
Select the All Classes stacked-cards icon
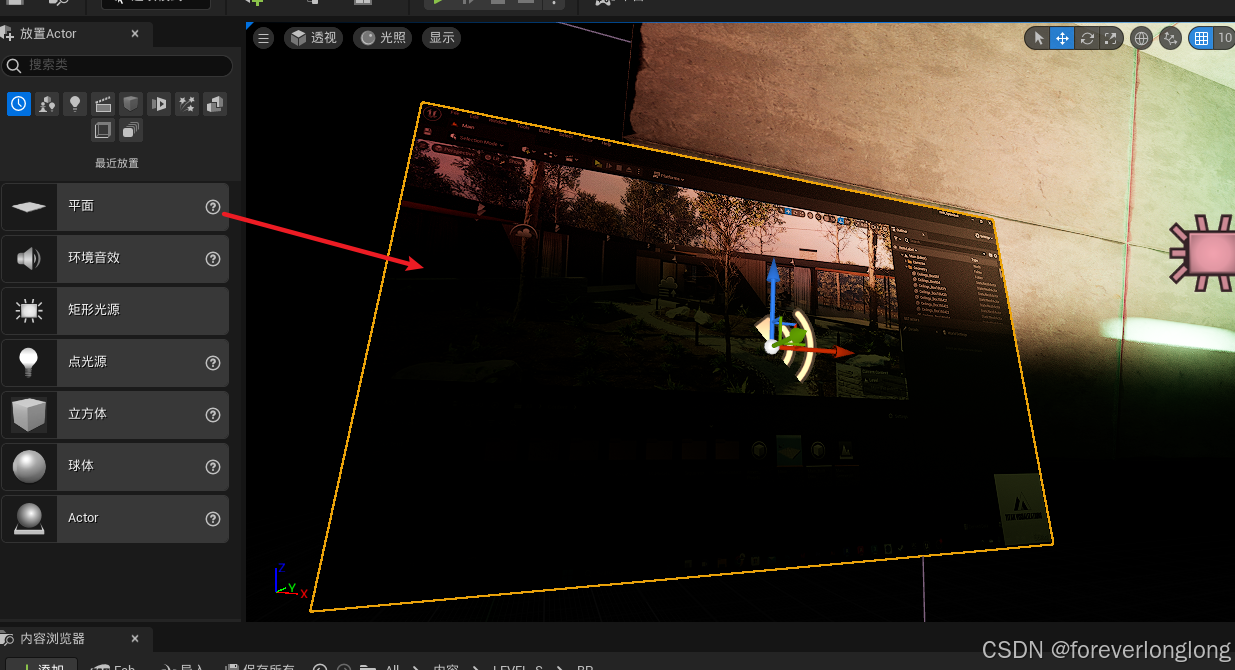tap(131, 130)
